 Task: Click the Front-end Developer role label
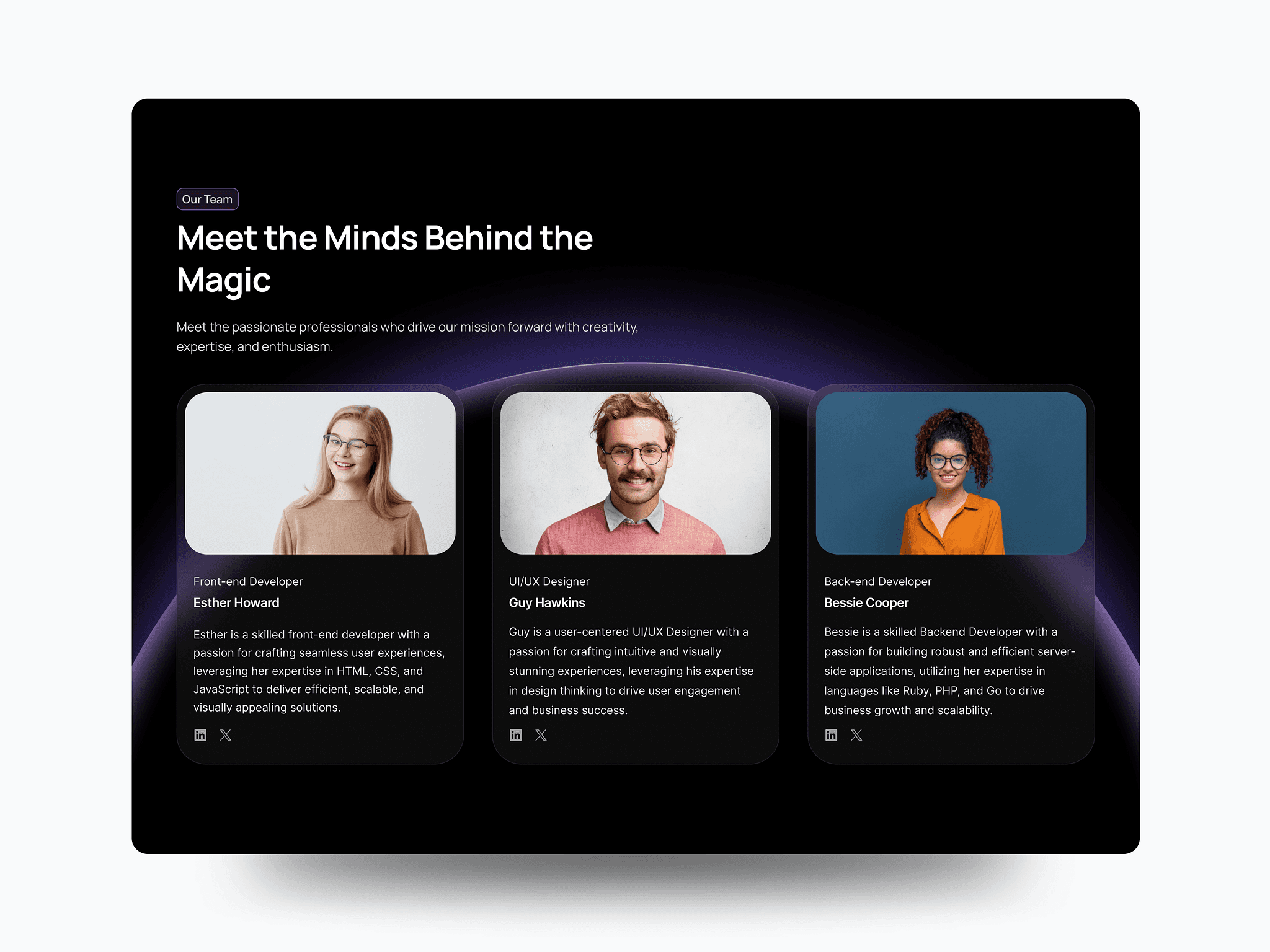(x=248, y=580)
